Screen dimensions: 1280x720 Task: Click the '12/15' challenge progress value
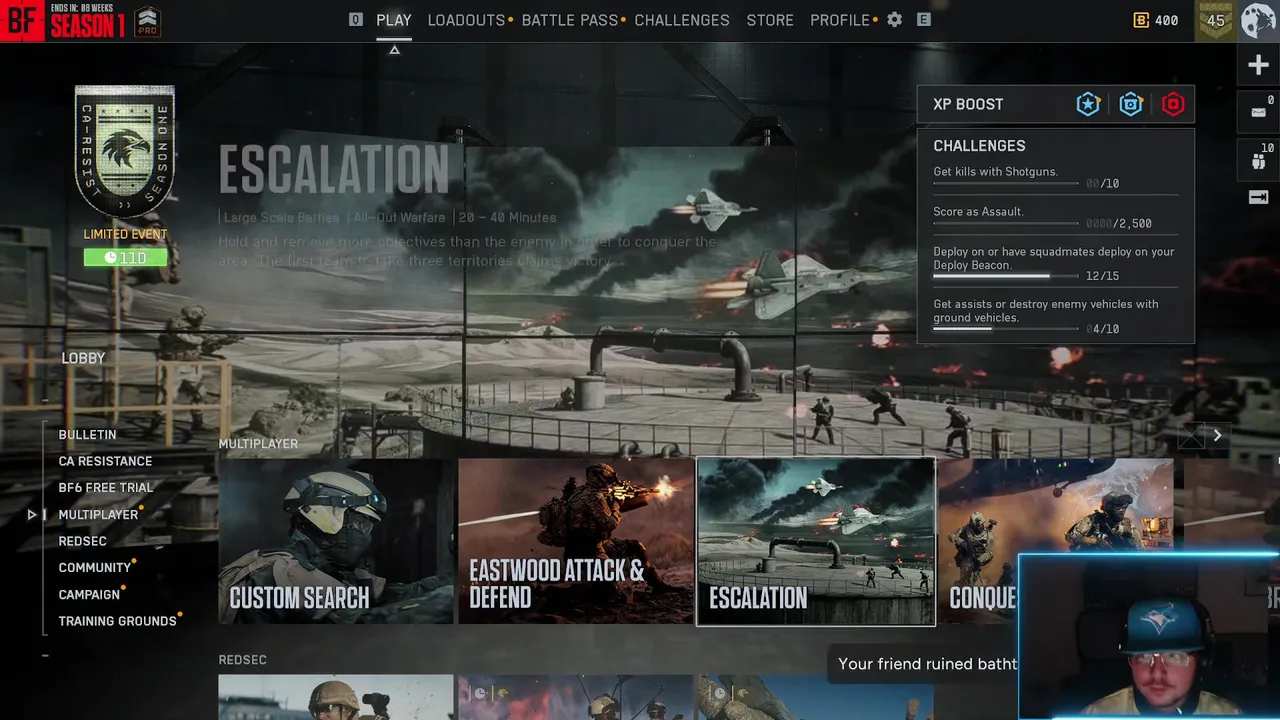tap(1102, 276)
